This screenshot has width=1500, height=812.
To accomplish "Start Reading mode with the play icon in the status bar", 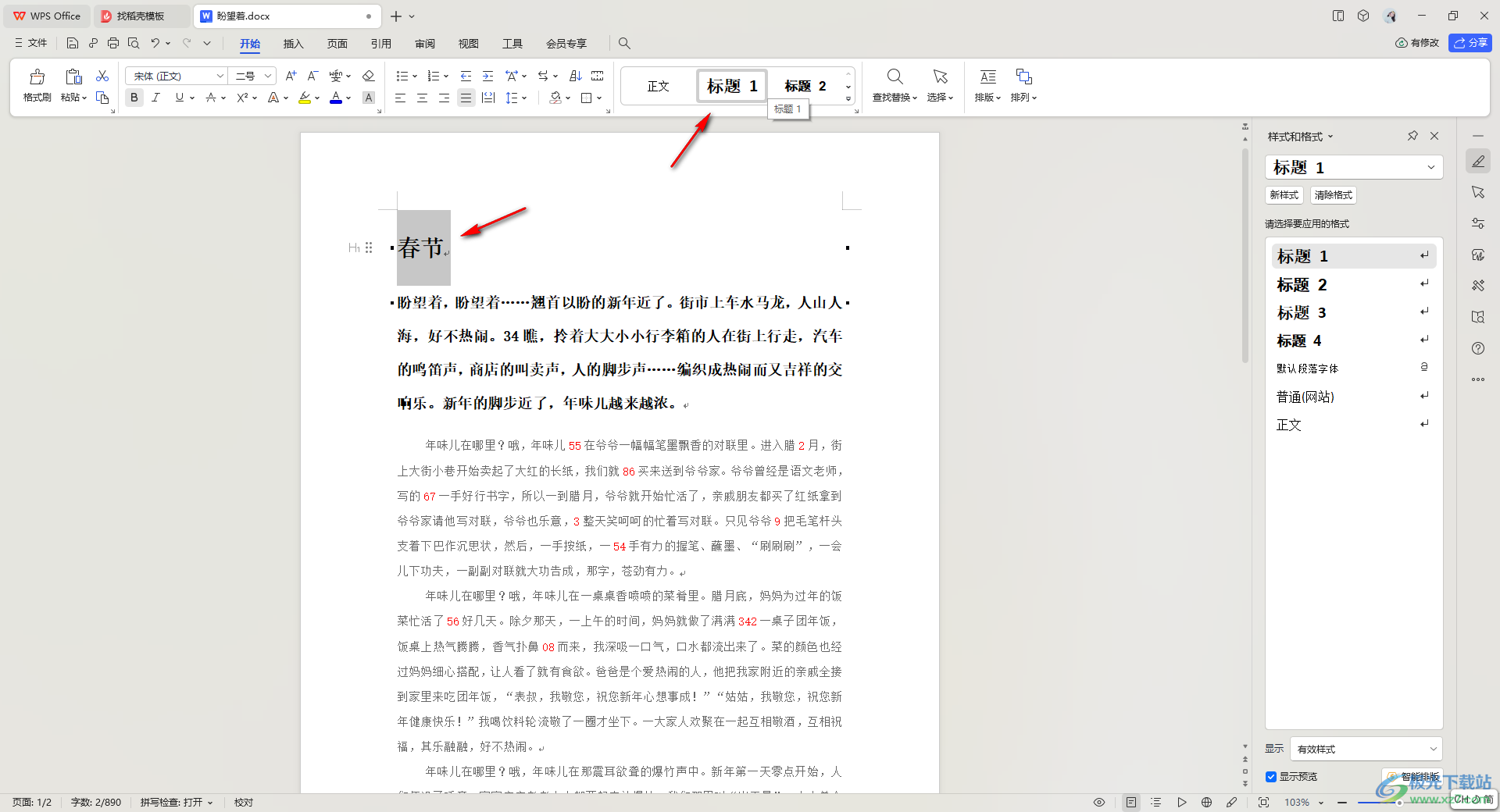I will coord(1181,802).
